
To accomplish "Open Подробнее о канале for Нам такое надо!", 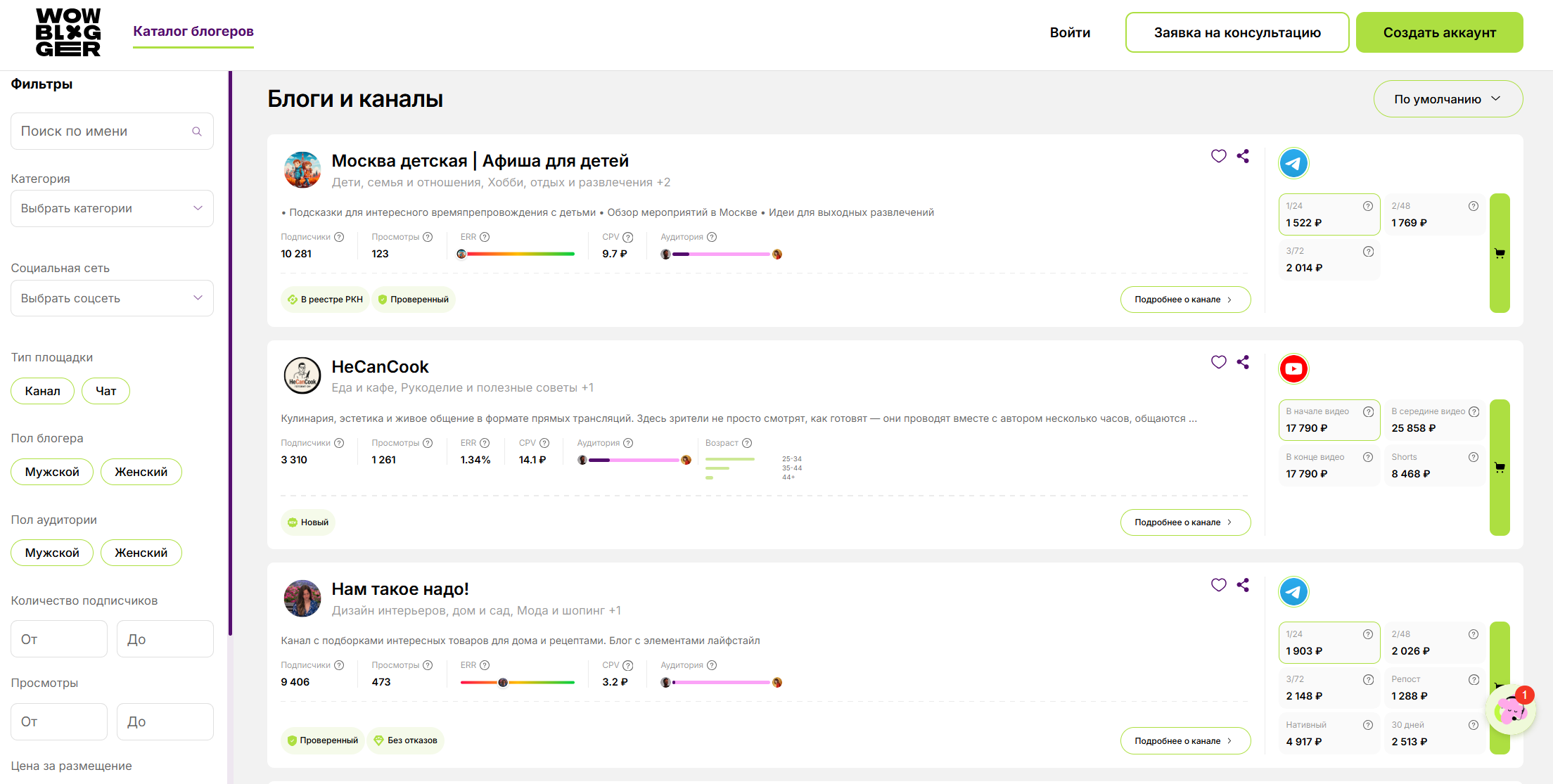I will pyautogui.click(x=1185, y=741).
